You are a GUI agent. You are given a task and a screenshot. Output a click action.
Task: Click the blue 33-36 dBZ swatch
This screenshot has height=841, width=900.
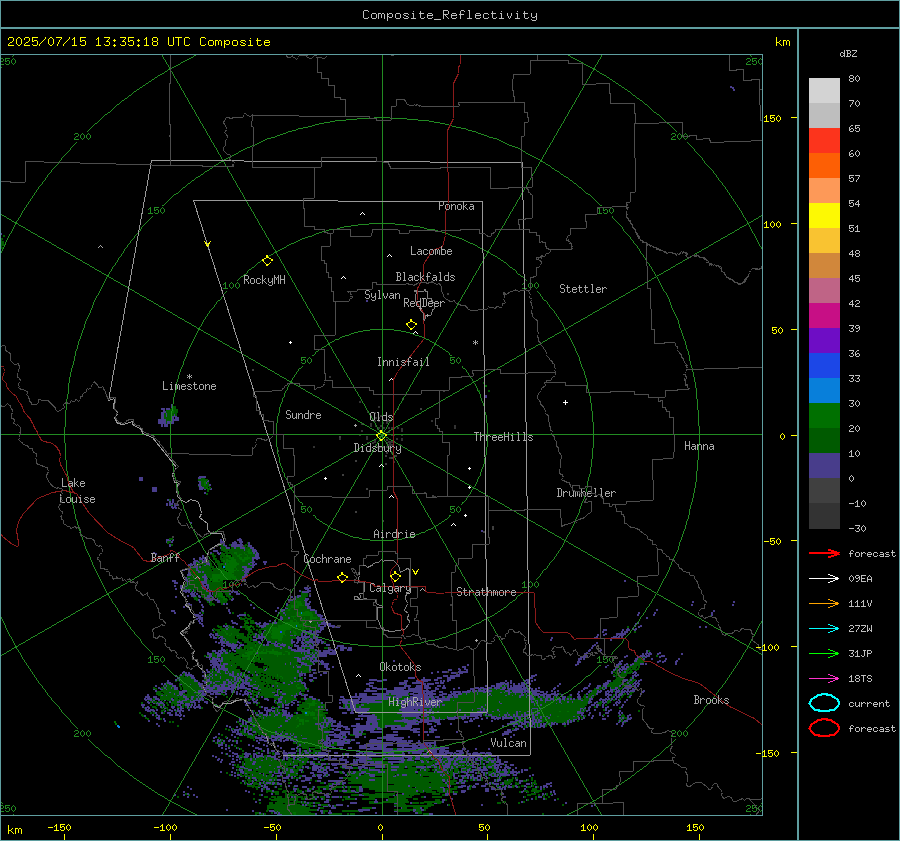pyautogui.click(x=824, y=366)
